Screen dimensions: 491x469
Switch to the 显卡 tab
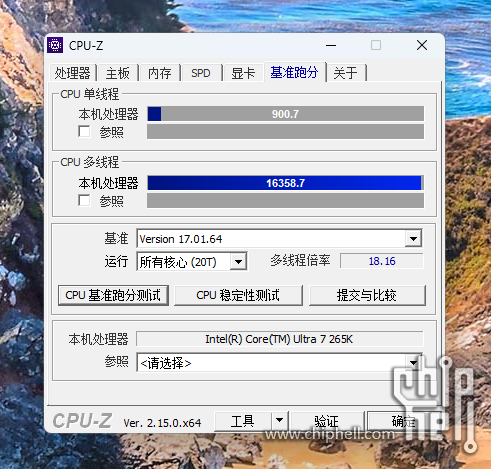(x=243, y=73)
